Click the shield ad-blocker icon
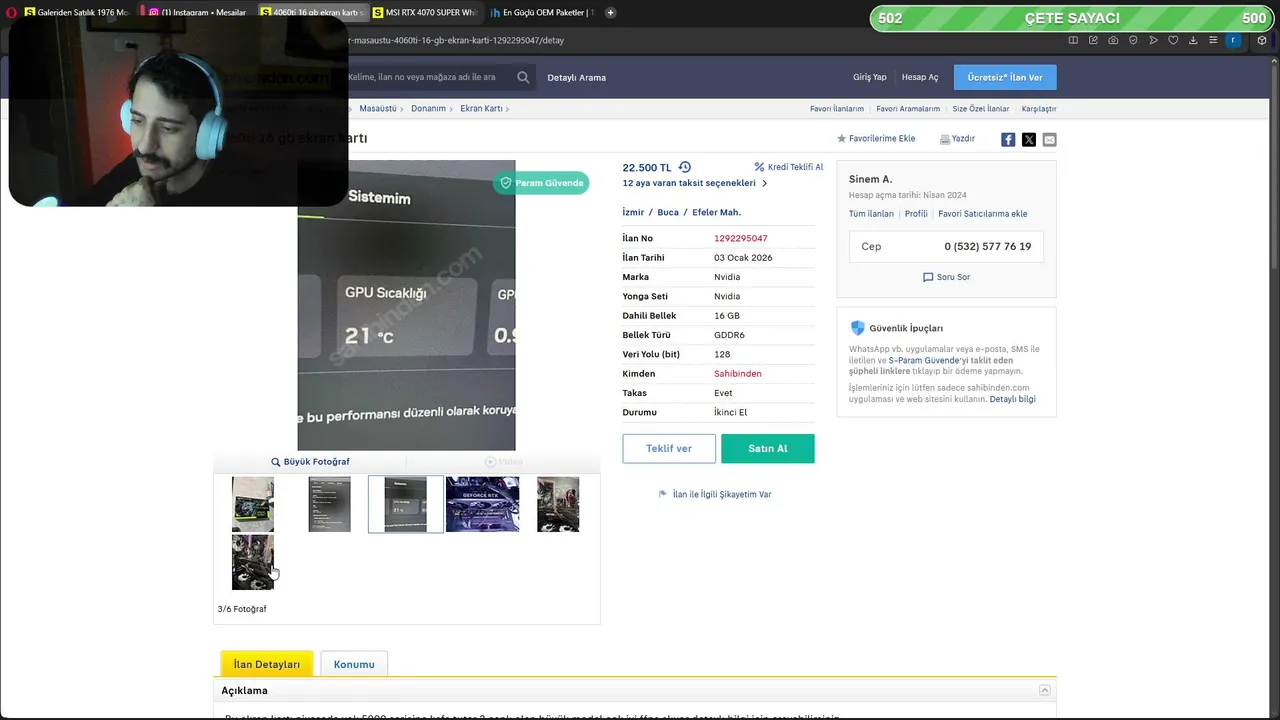 pos(1133,40)
